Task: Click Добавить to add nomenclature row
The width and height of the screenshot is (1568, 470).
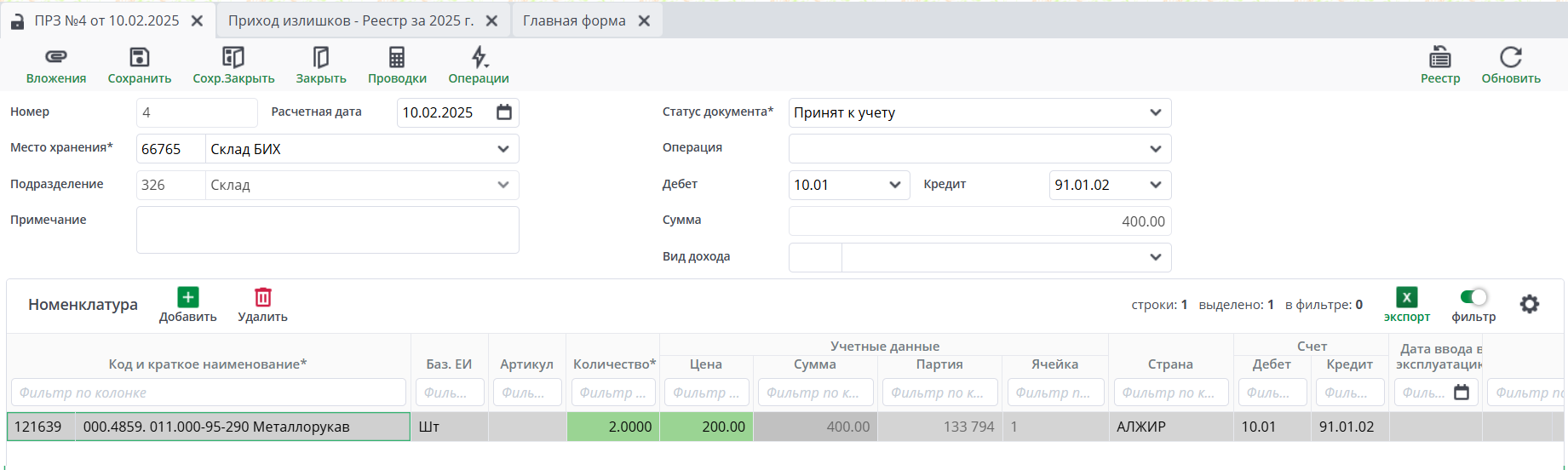Action: [x=187, y=305]
